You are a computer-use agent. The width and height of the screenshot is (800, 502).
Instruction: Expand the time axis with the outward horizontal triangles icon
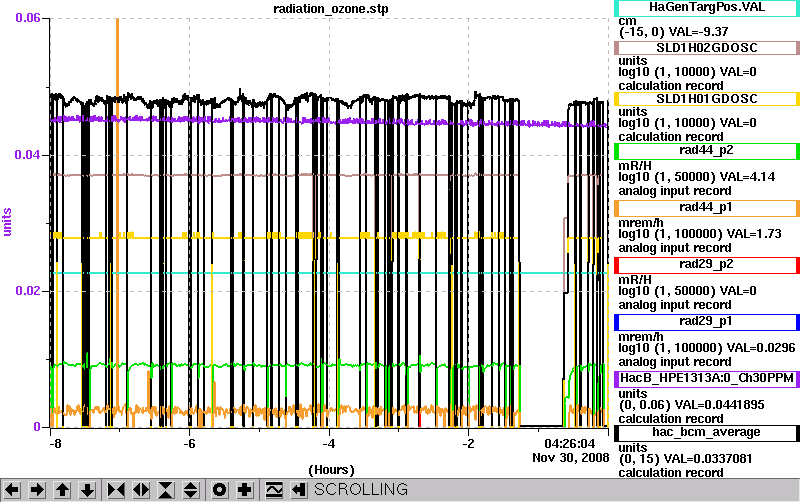[x=141, y=490]
